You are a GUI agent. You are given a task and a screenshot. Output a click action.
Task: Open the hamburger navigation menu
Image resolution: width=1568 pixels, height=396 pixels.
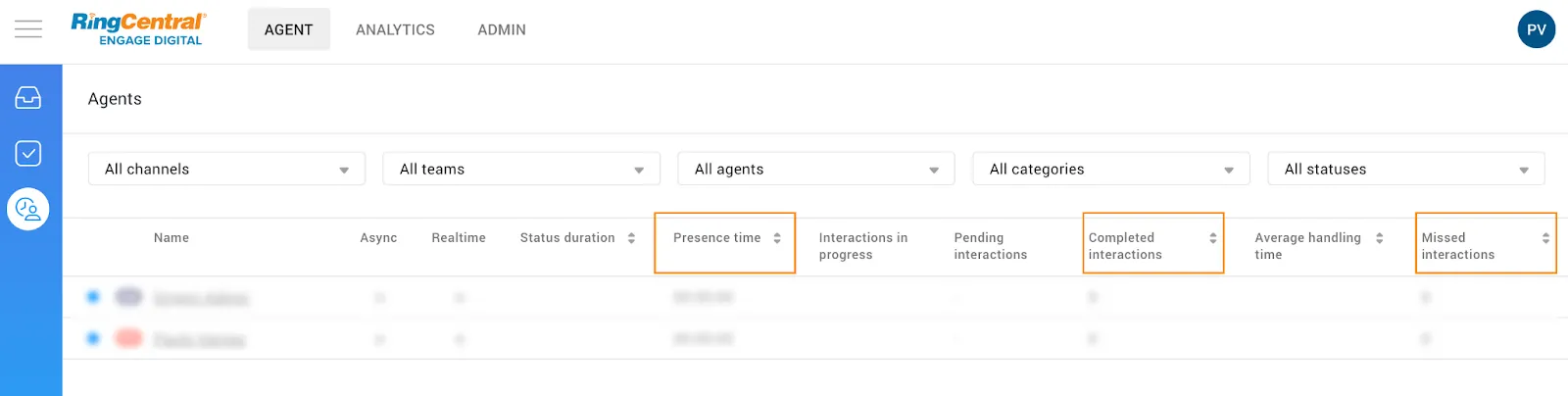click(28, 29)
